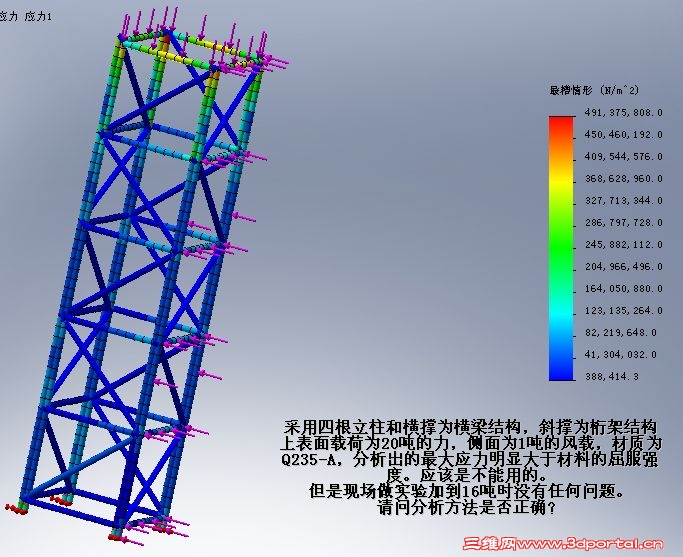Click the minimum legend value 388,414.3
The image size is (683, 557).
(x=612, y=376)
